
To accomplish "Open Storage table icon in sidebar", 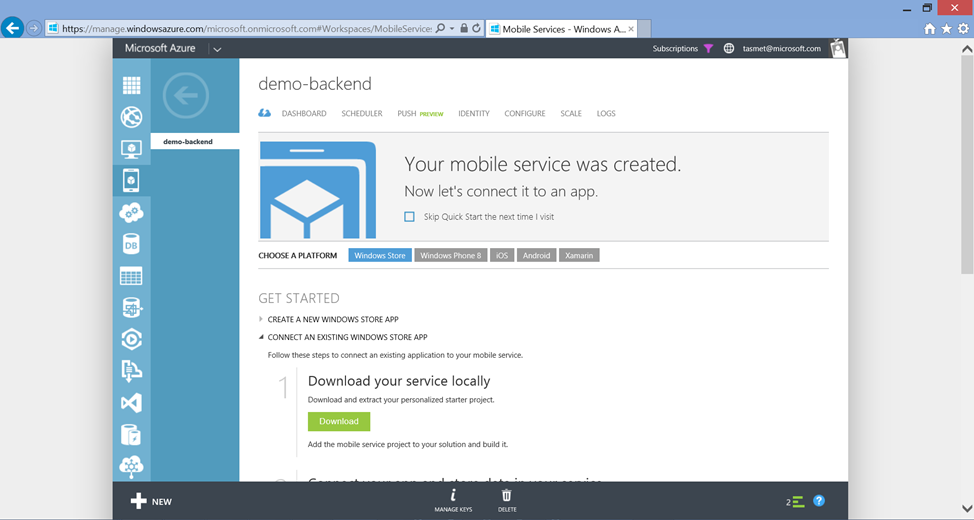I will tap(131, 276).
